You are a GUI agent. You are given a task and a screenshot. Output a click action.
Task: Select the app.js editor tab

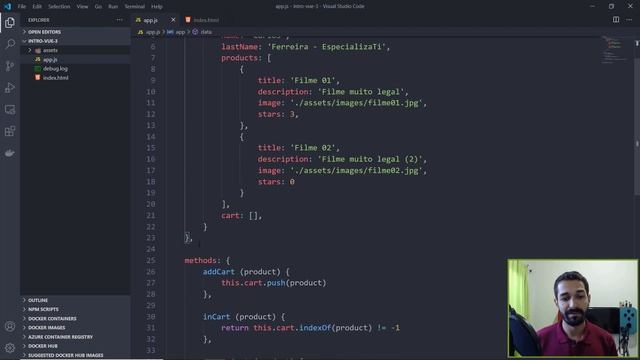(x=150, y=20)
